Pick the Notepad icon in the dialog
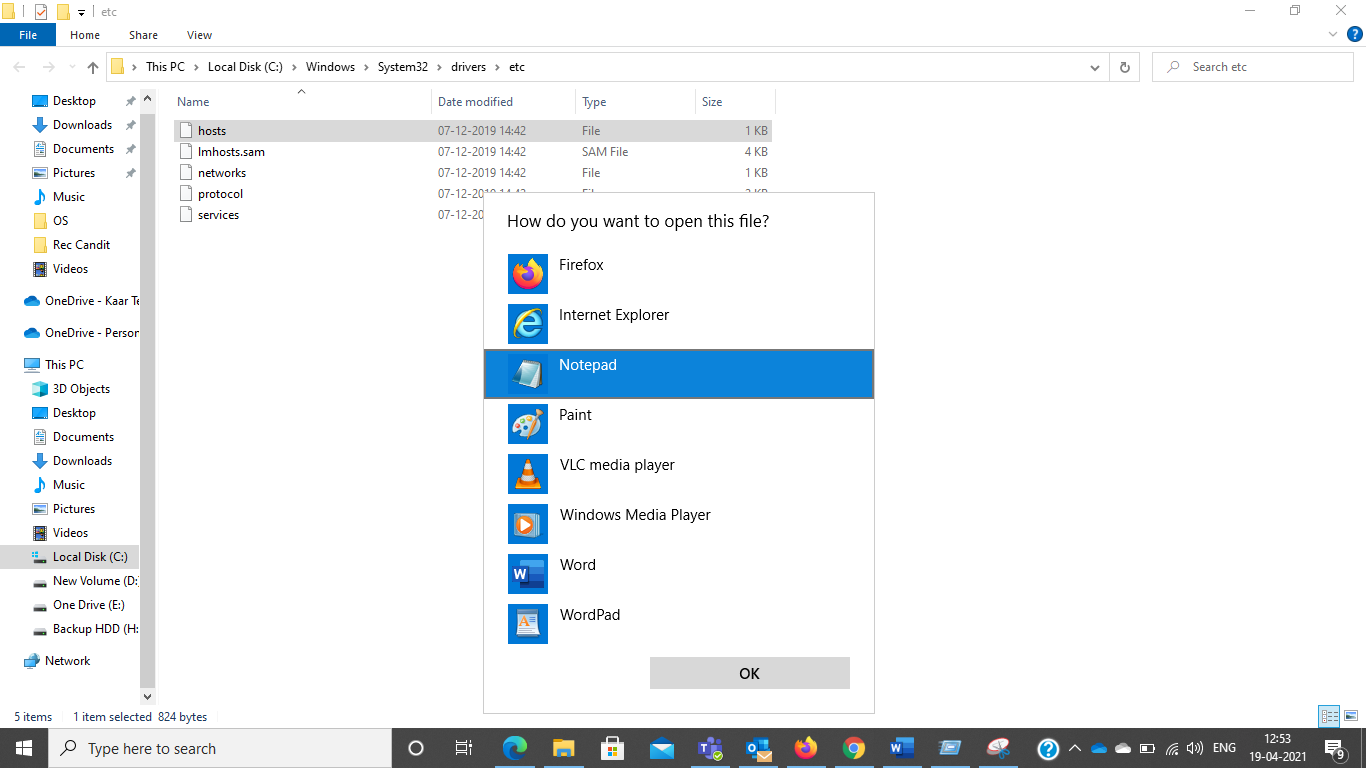This screenshot has height=768, width=1366. point(528,374)
